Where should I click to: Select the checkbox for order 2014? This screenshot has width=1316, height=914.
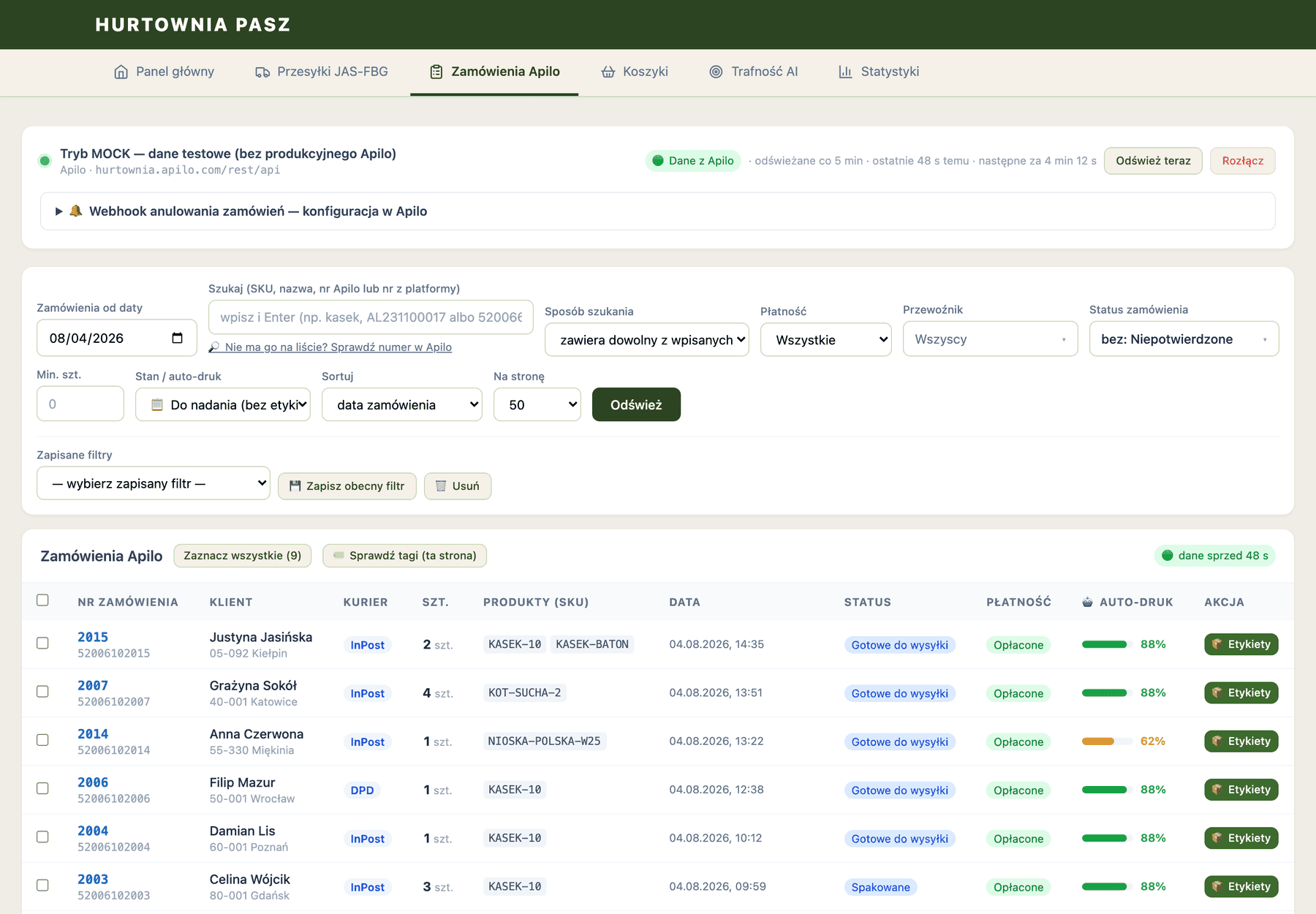(42, 740)
